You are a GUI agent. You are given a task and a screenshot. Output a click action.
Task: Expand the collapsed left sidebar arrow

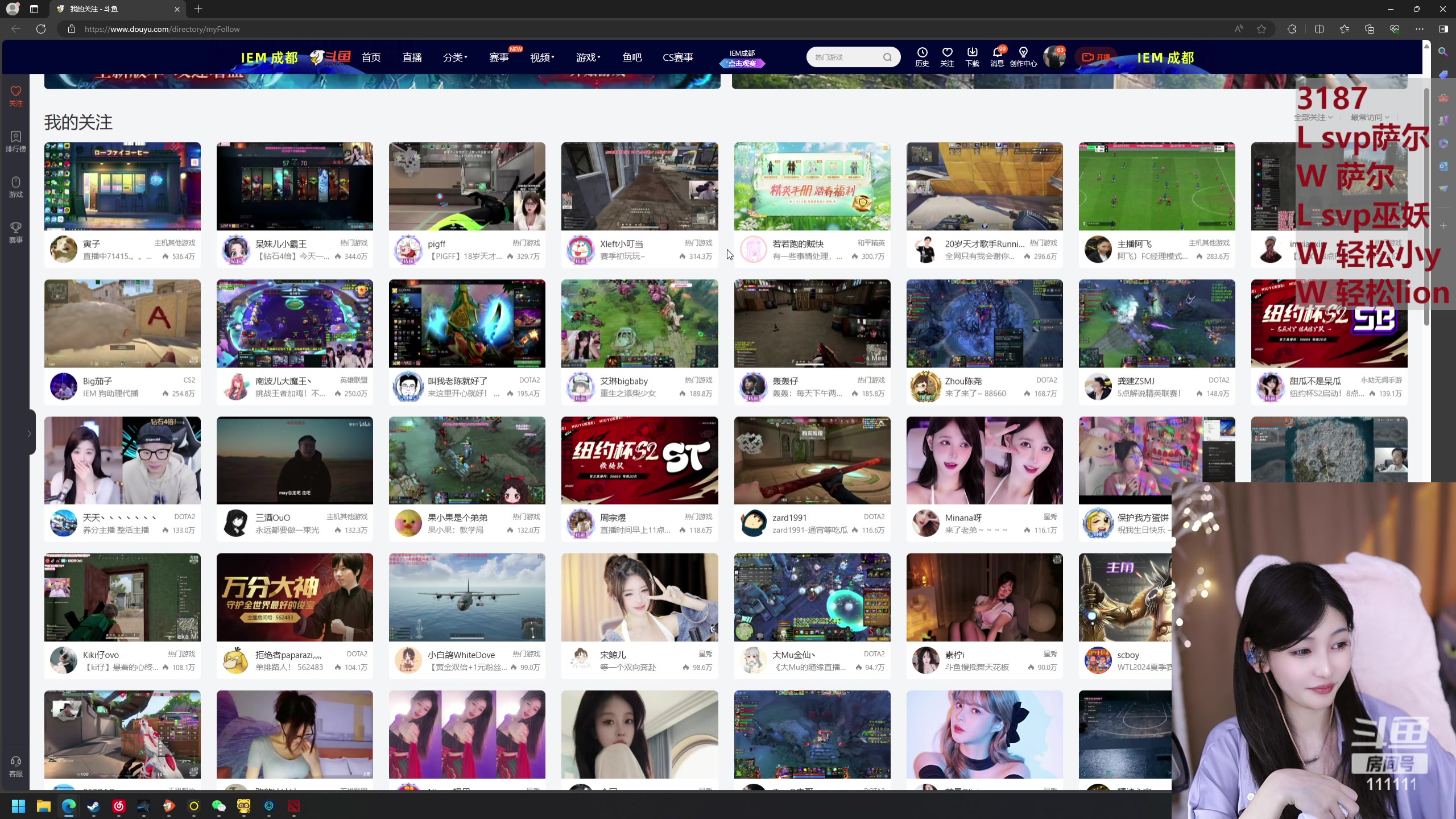[x=30, y=433]
